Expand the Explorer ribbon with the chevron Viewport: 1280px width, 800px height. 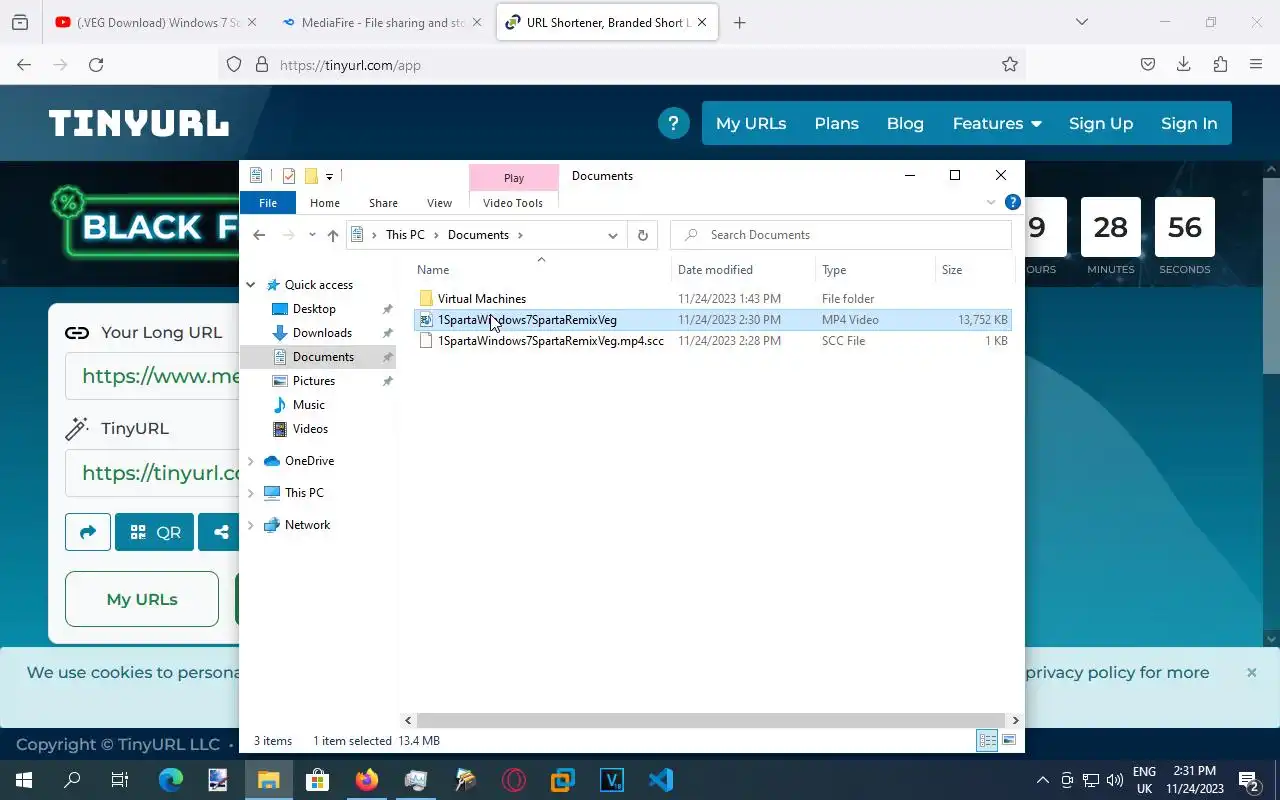tap(991, 202)
